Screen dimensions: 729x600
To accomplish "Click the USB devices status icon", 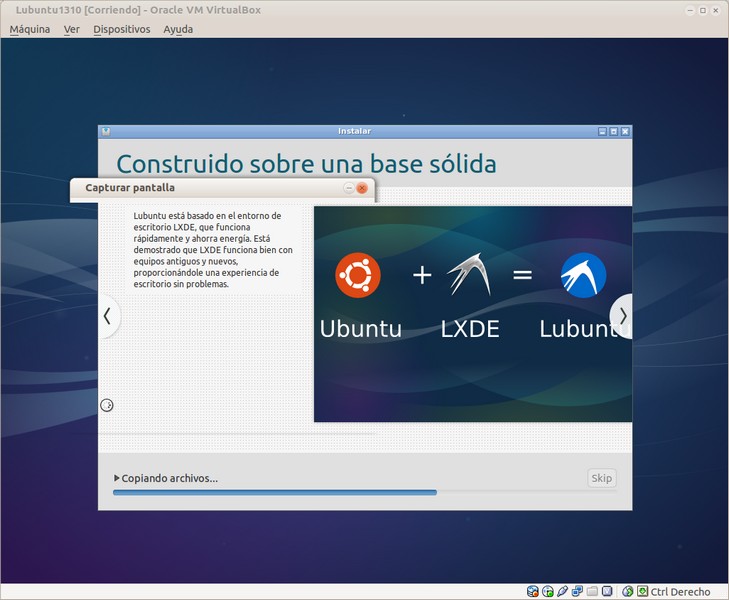I will click(563, 592).
